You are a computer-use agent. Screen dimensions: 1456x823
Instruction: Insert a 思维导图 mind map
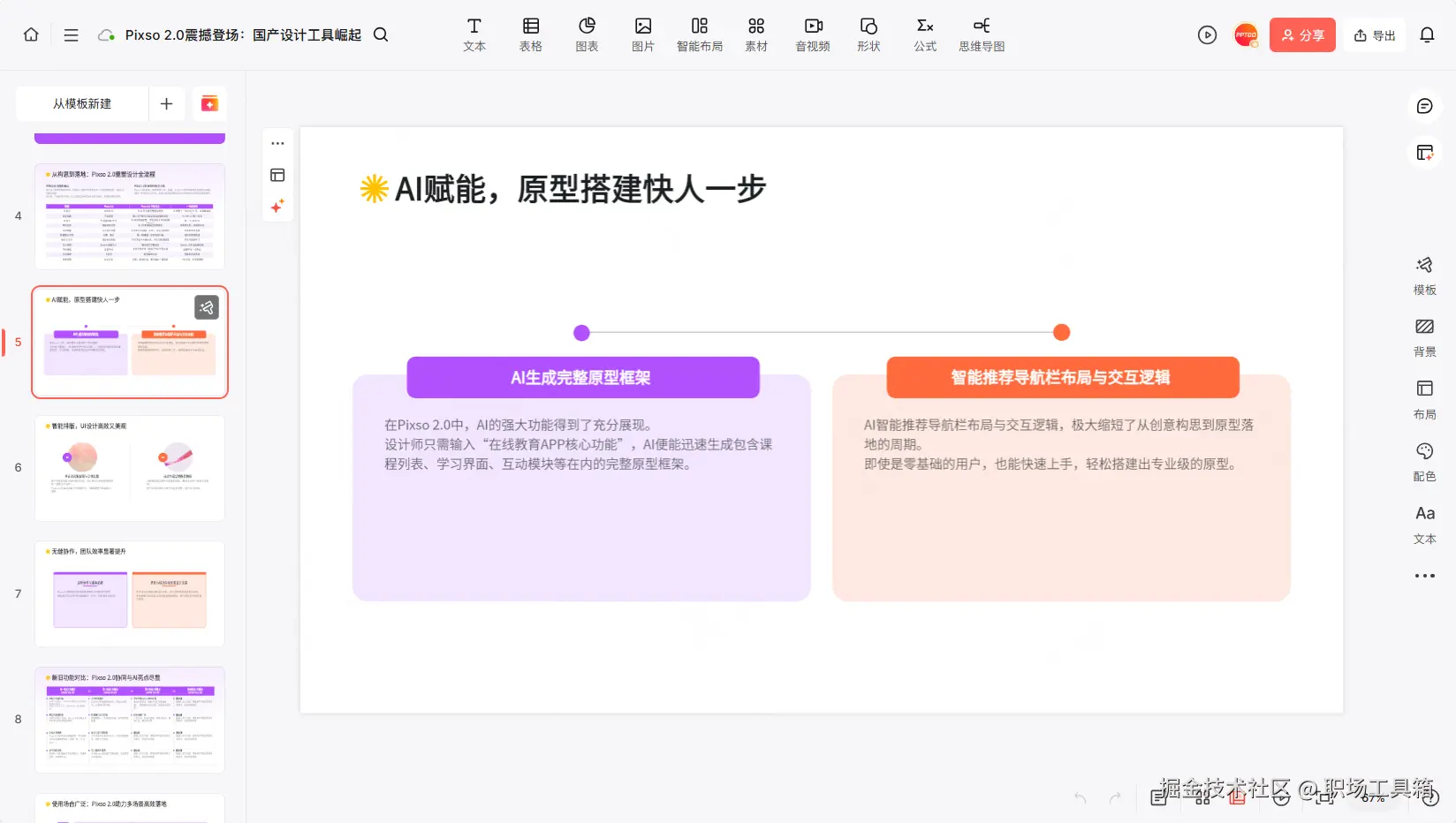982,34
